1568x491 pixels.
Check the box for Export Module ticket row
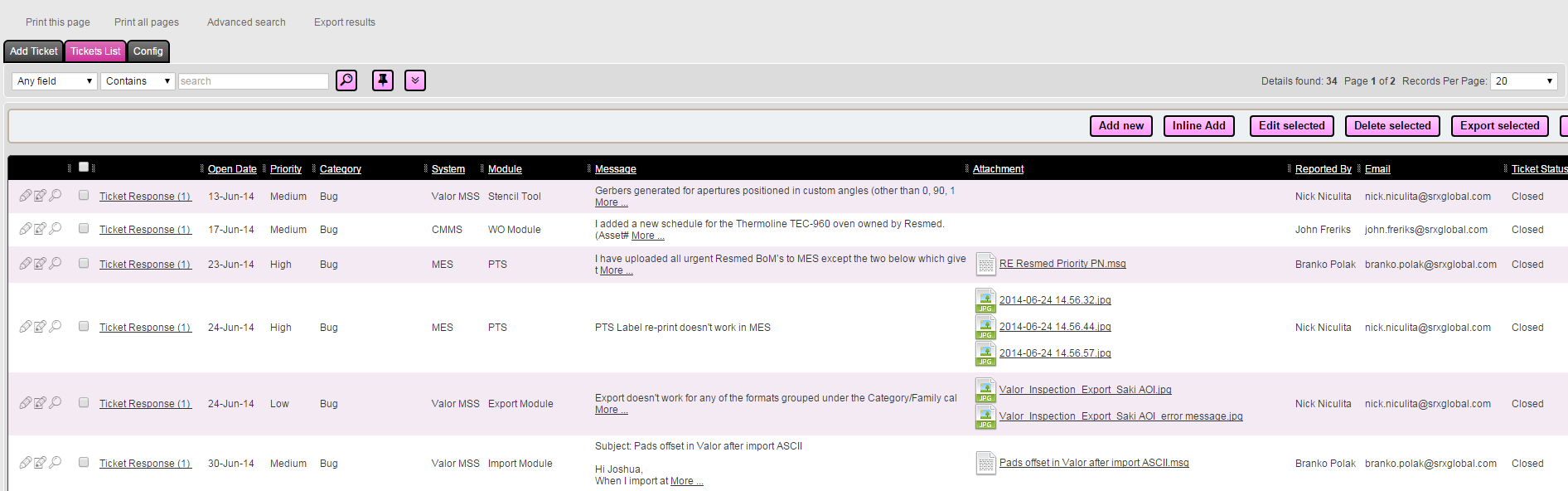pos(84,403)
